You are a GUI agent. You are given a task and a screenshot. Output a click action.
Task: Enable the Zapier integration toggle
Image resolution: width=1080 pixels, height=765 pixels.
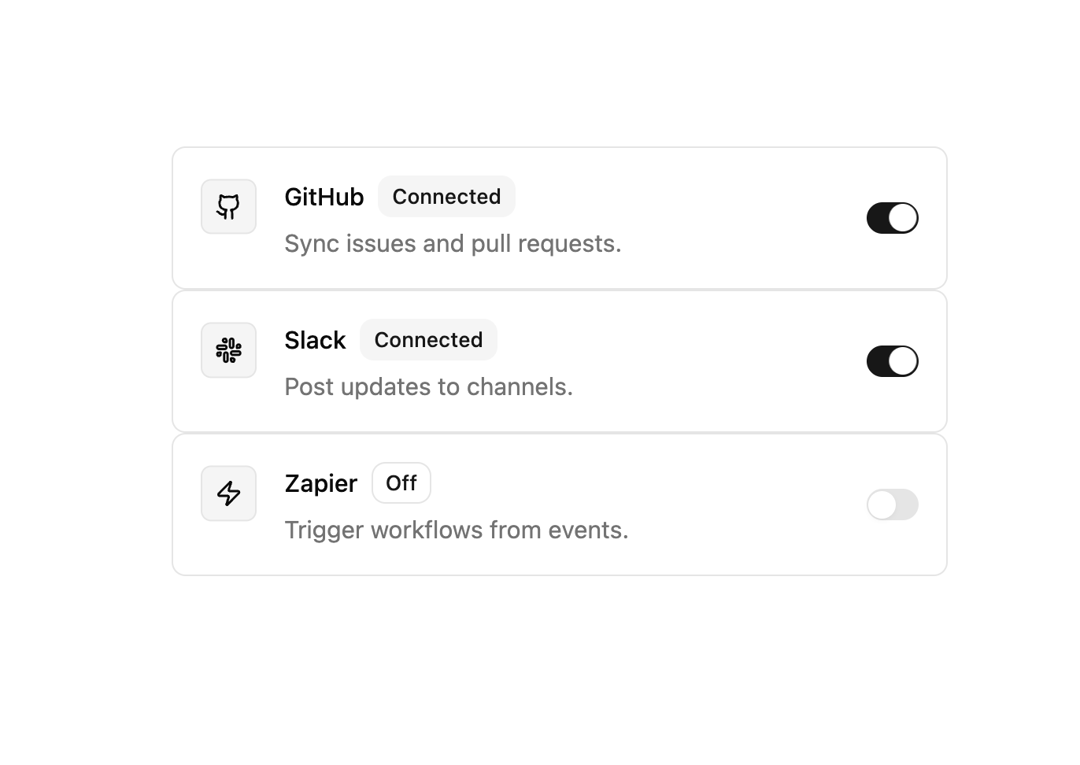[892, 504]
